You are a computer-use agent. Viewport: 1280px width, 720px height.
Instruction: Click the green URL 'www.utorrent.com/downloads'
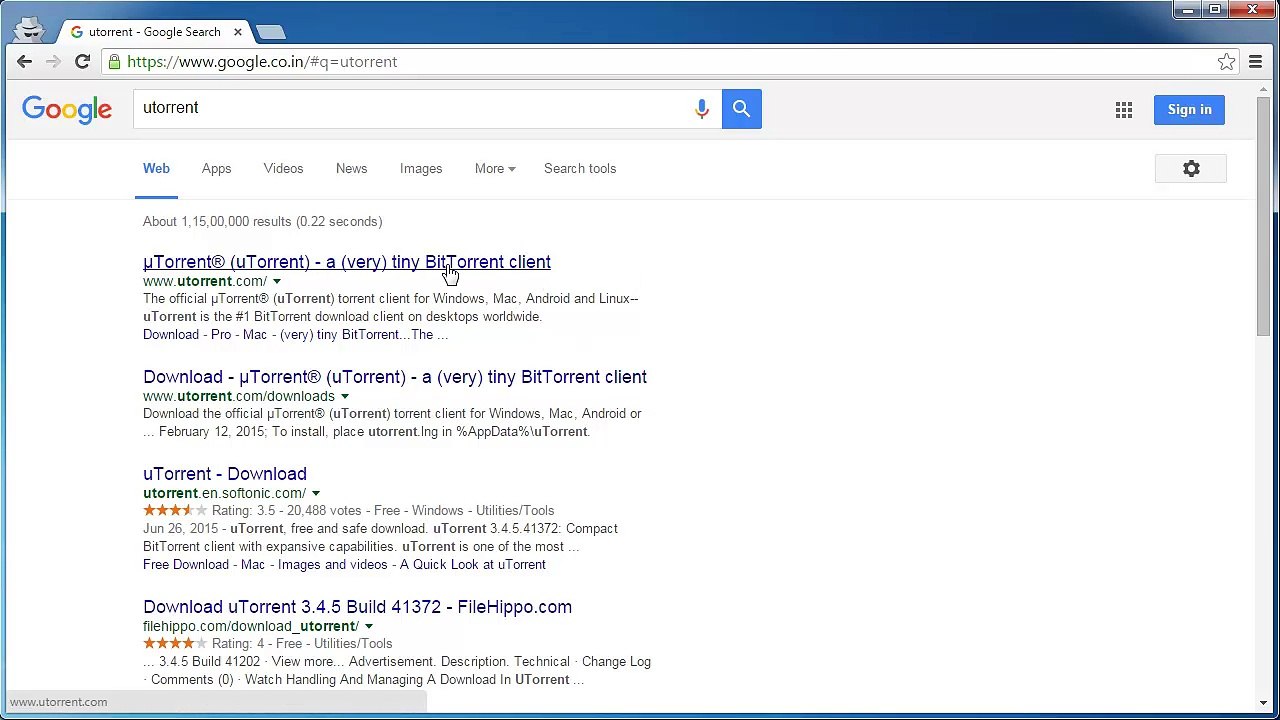pyautogui.click(x=239, y=397)
